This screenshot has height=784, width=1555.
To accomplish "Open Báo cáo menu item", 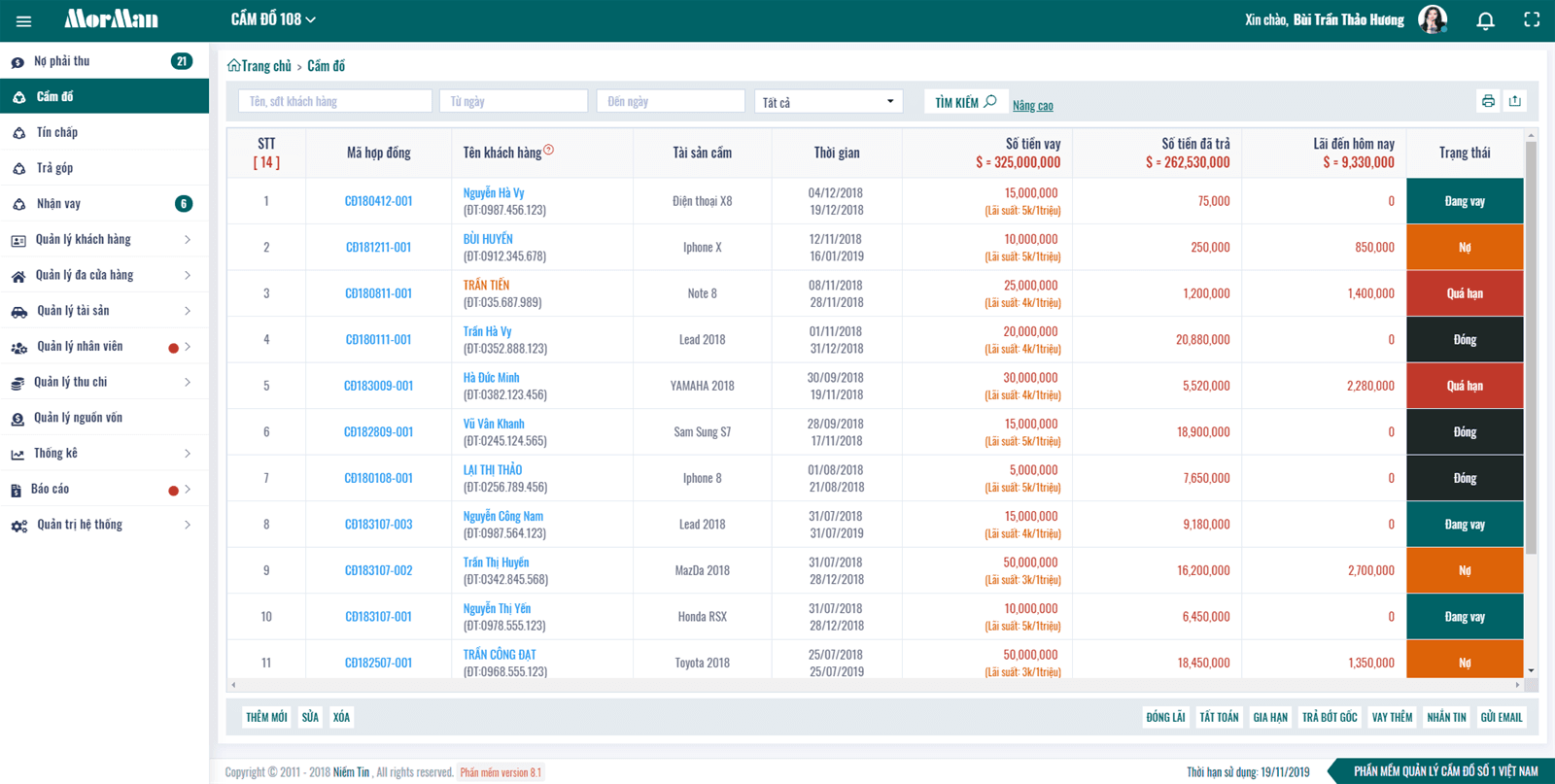I will 104,489.
